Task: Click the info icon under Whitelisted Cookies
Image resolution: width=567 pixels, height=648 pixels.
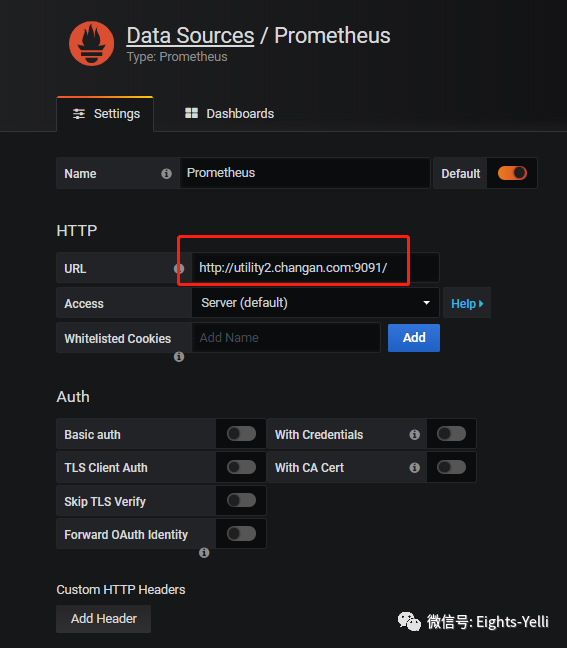Action: click(179, 357)
